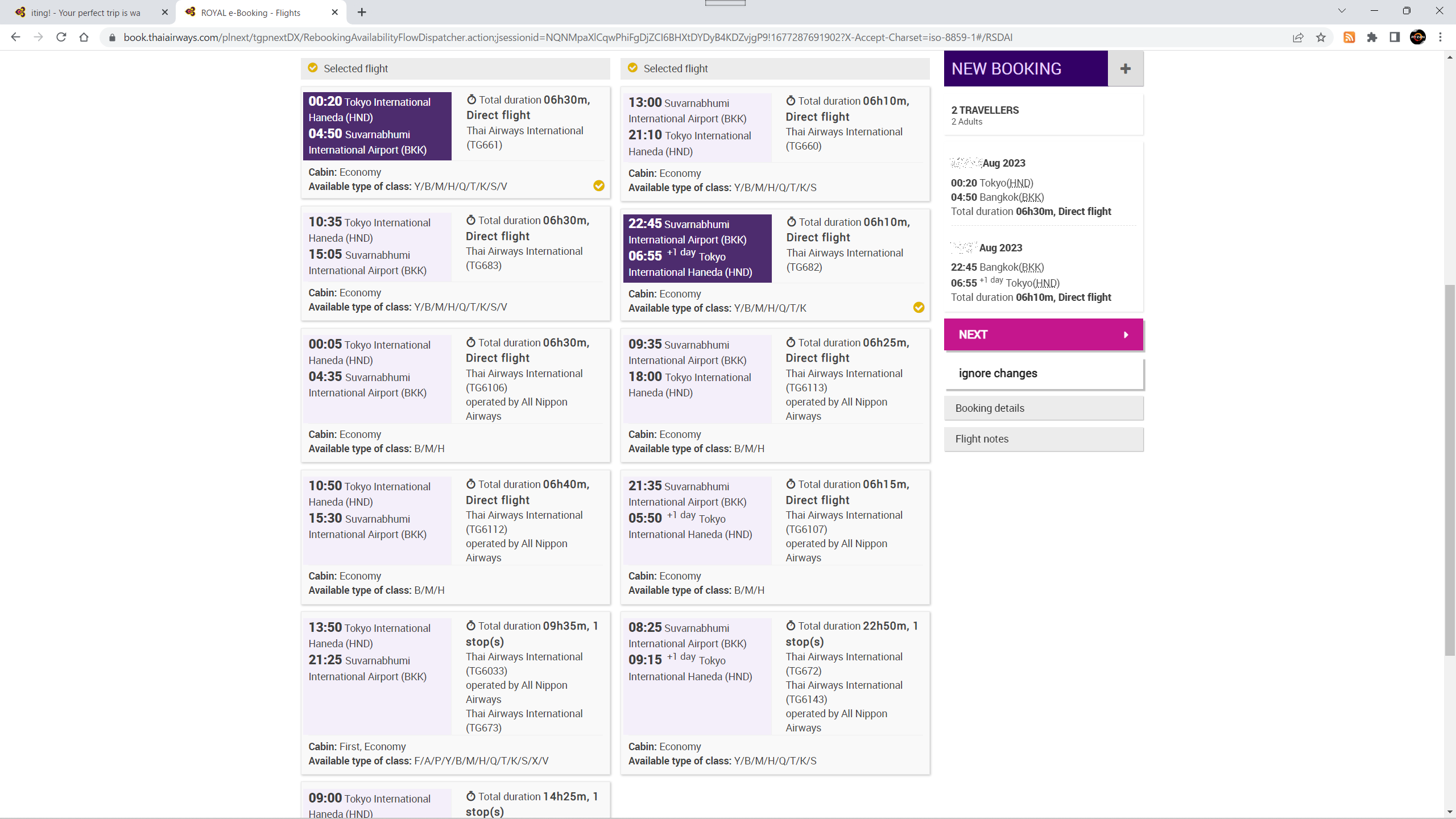Viewport: 1456px width, 819px height.
Task: View site security lock info
Action: (x=112, y=38)
